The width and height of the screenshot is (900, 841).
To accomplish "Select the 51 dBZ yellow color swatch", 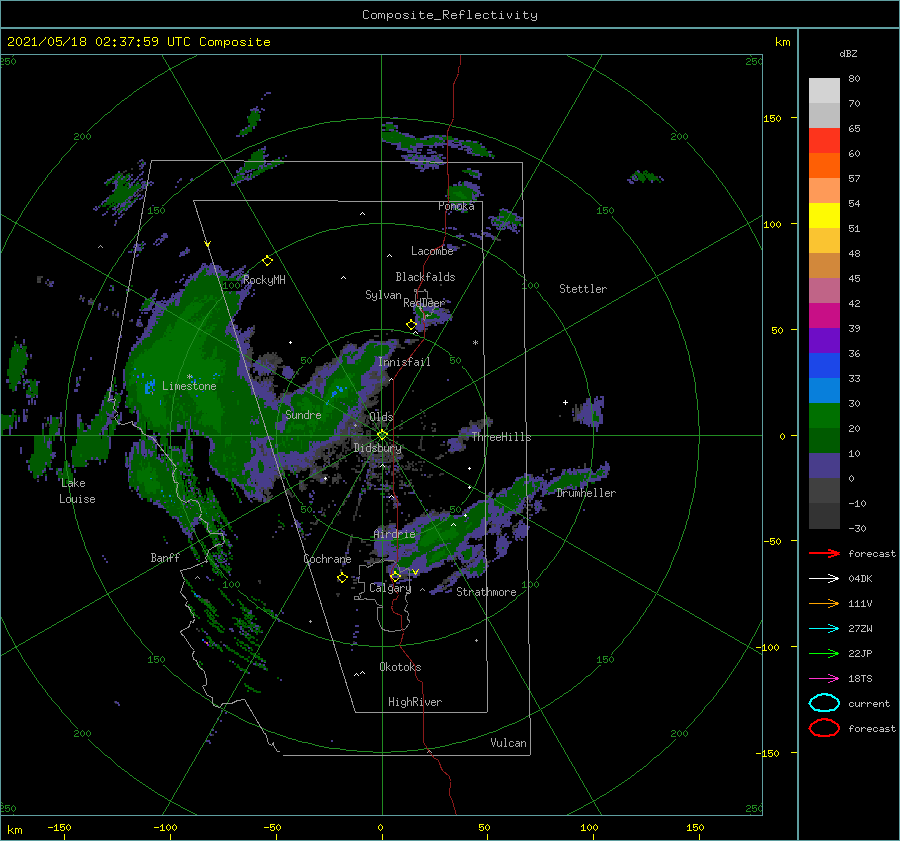I will pyautogui.click(x=824, y=215).
